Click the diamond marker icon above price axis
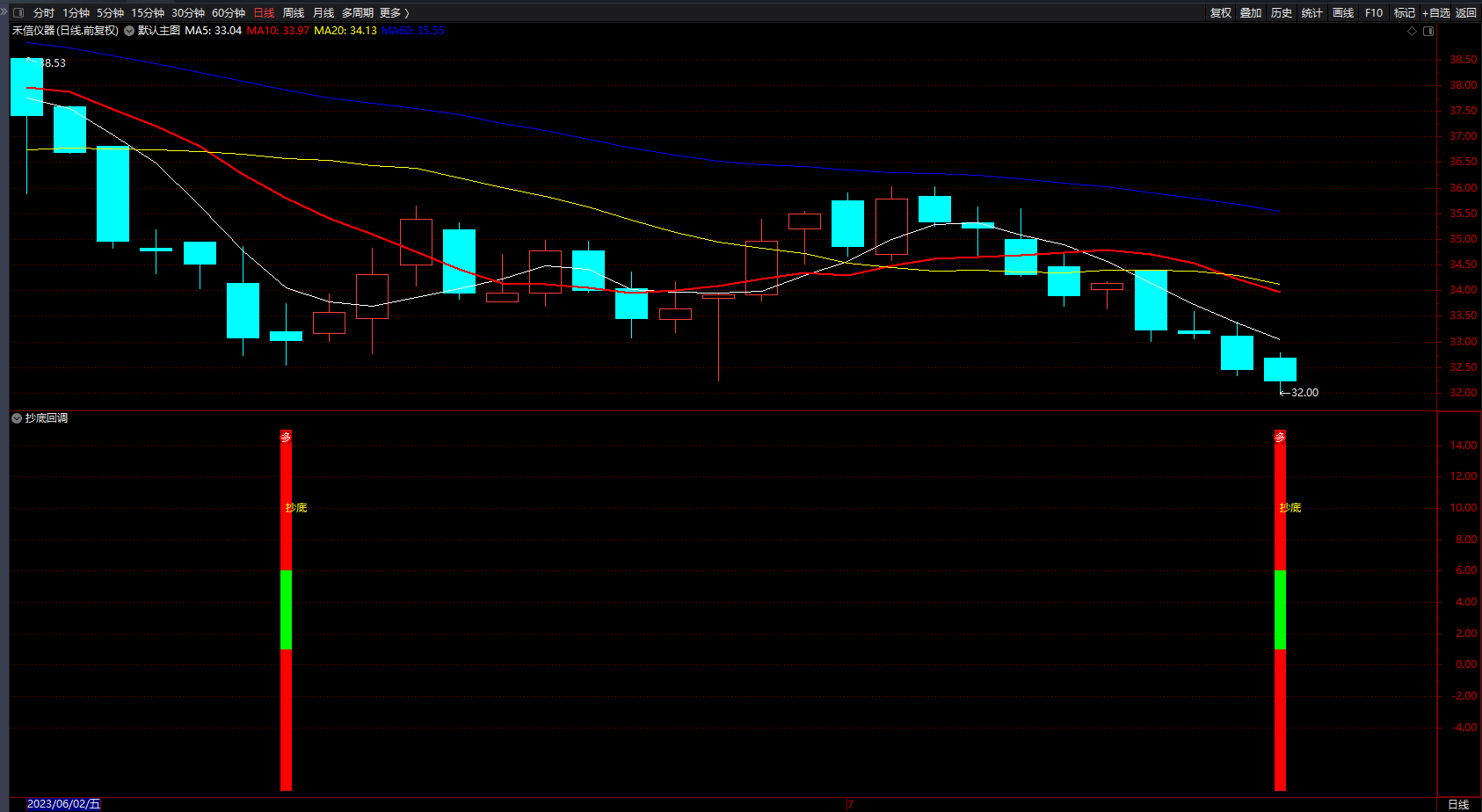The image size is (1482, 812). [x=1413, y=31]
